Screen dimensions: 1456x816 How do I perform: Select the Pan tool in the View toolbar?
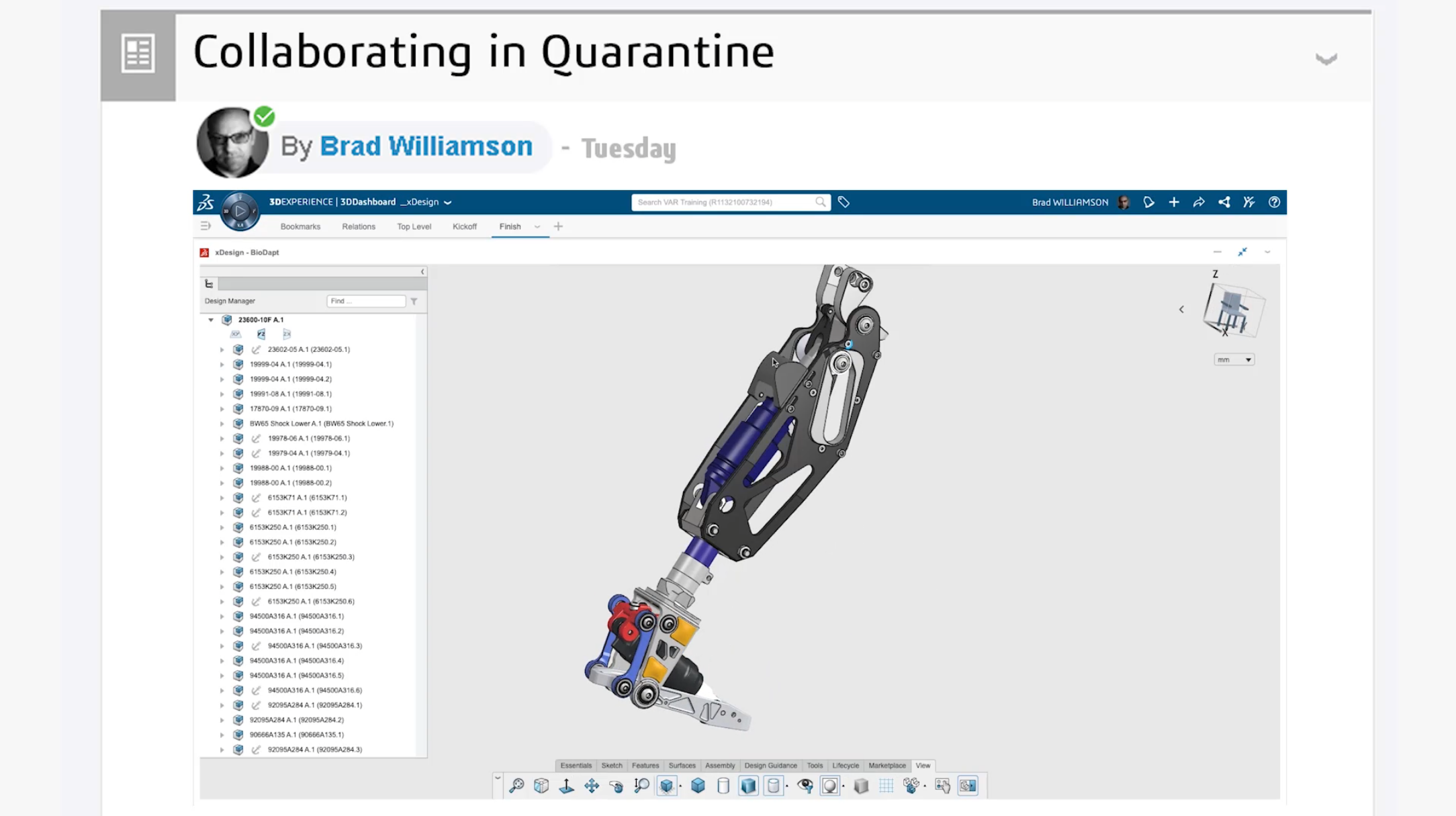click(592, 784)
